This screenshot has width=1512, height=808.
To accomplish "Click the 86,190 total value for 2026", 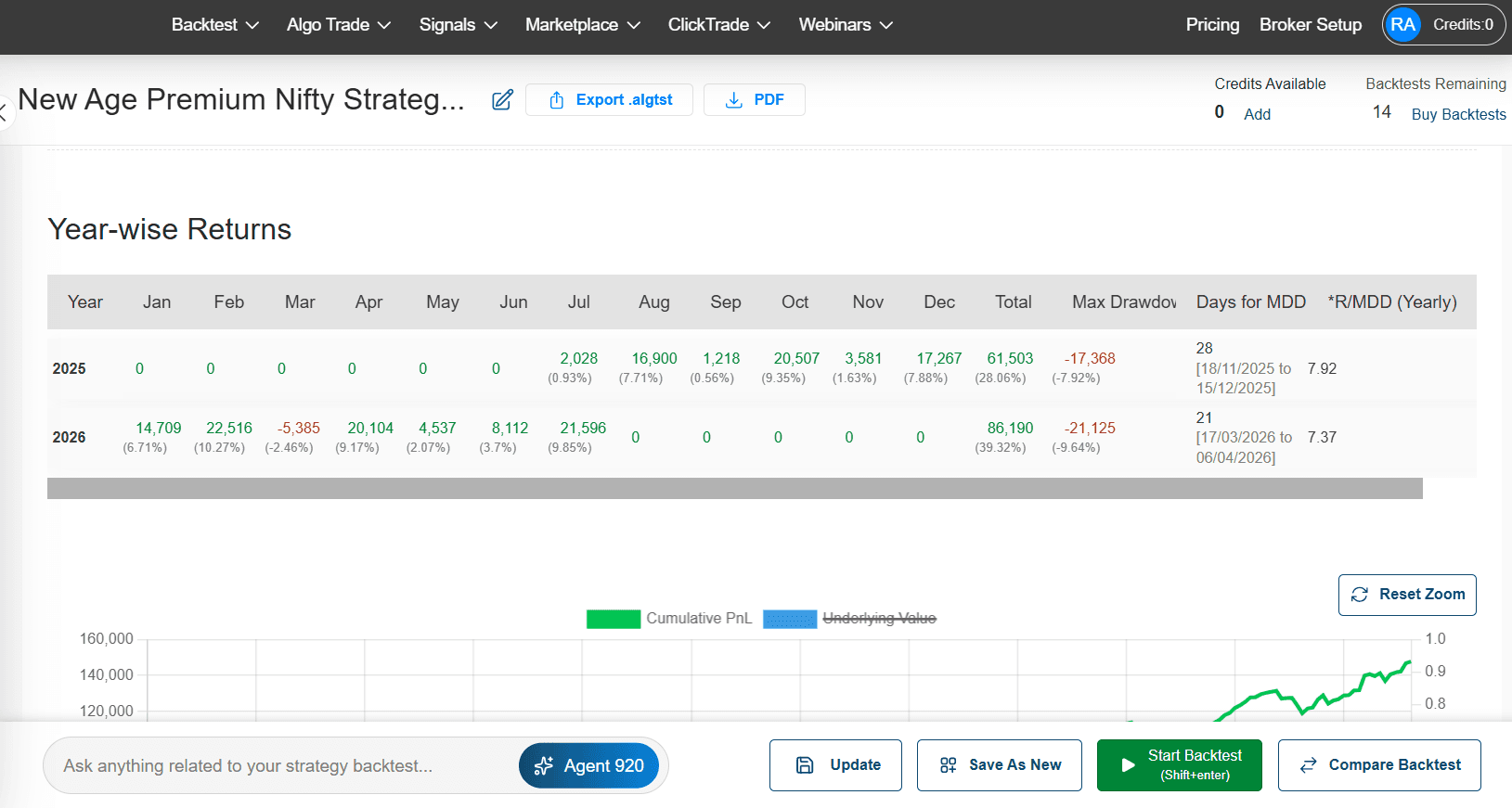I will click(x=1010, y=429).
